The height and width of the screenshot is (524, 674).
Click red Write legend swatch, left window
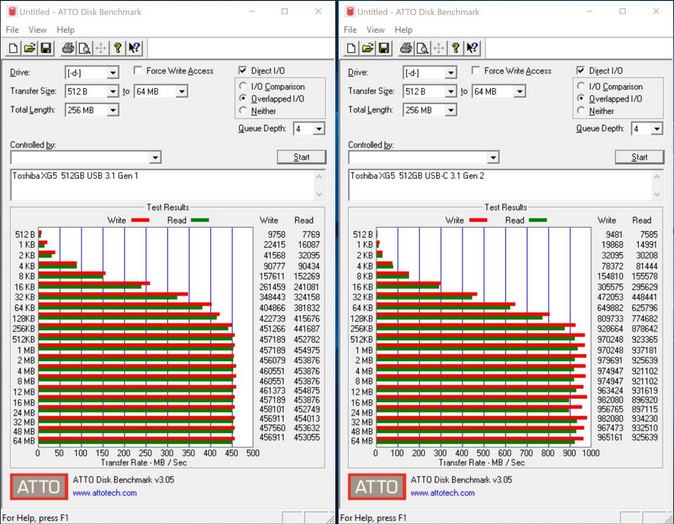[x=140, y=220]
